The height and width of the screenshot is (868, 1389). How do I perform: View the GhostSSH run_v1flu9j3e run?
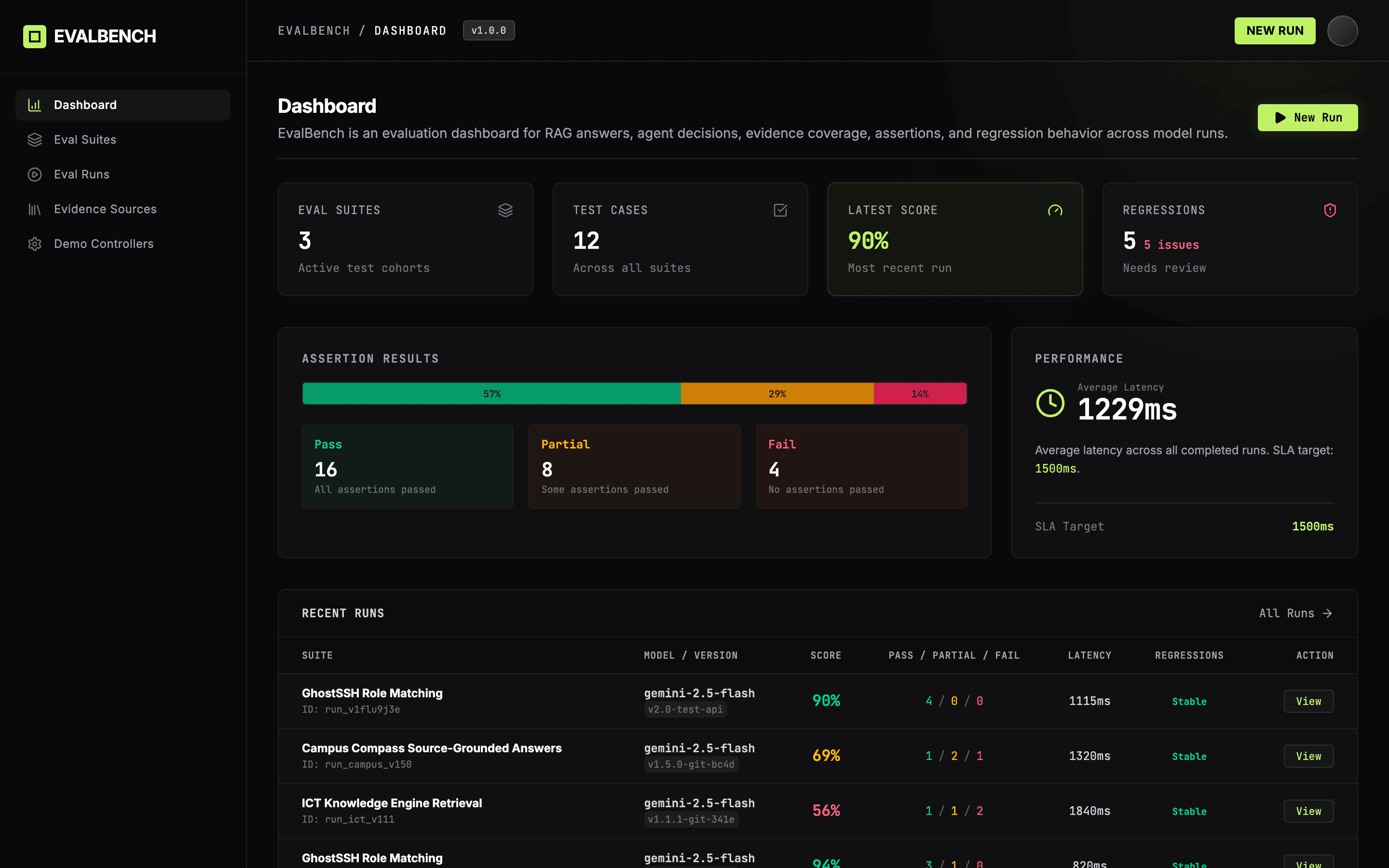(x=1308, y=701)
